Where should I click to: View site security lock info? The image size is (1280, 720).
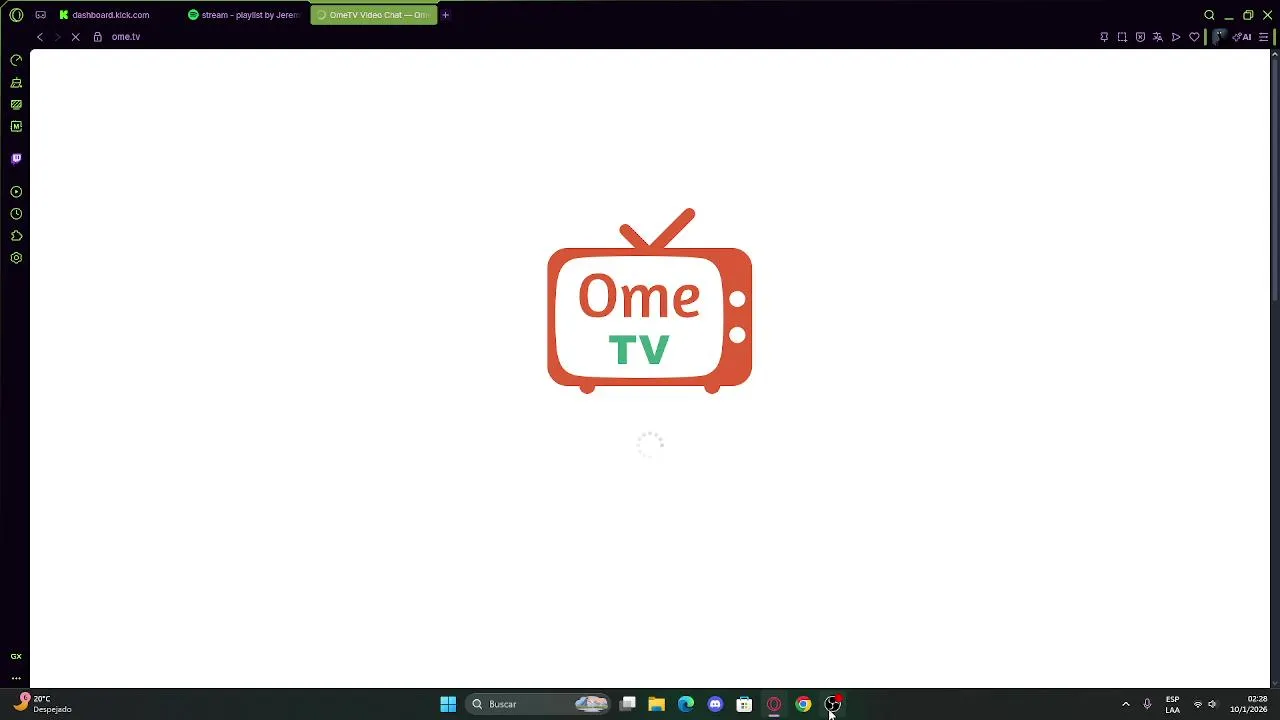coord(97,37)
